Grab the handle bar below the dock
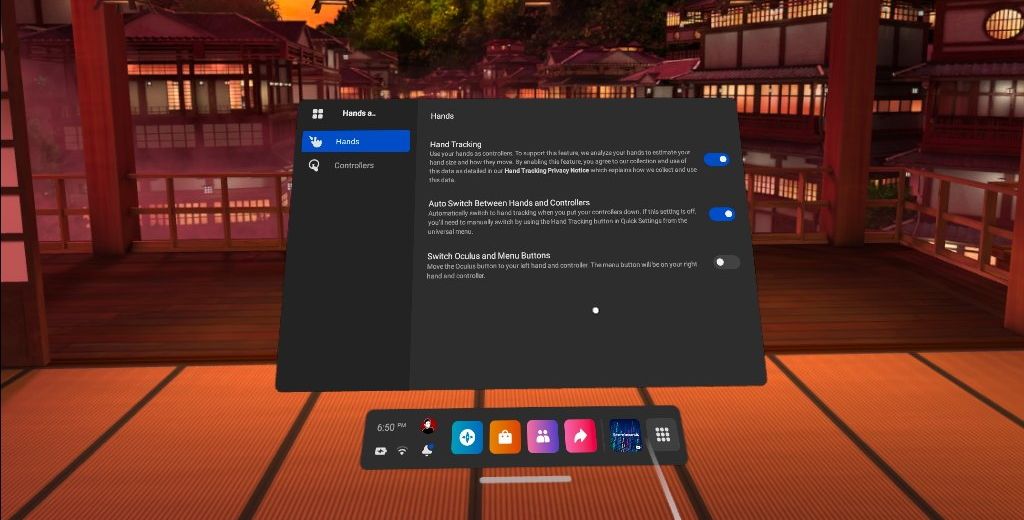This screenshot has width=1024, height=520. pos(526,479)
